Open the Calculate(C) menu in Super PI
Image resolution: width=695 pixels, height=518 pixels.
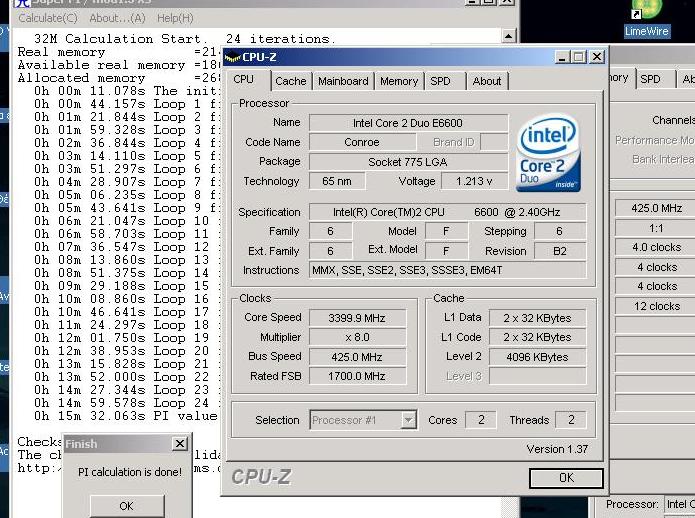[48, 18]
